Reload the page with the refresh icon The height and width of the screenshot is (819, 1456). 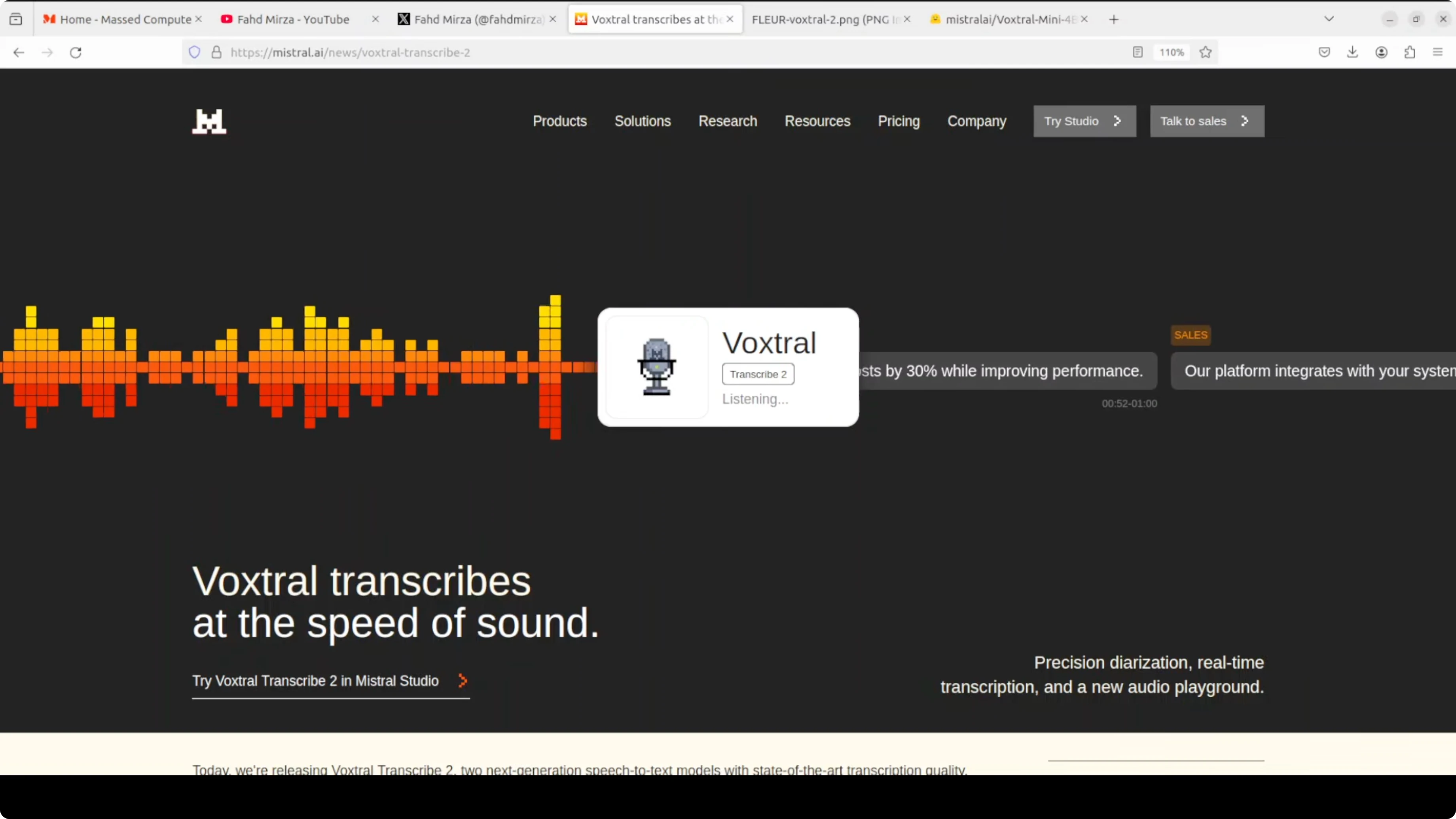click(x=76, y=53)
